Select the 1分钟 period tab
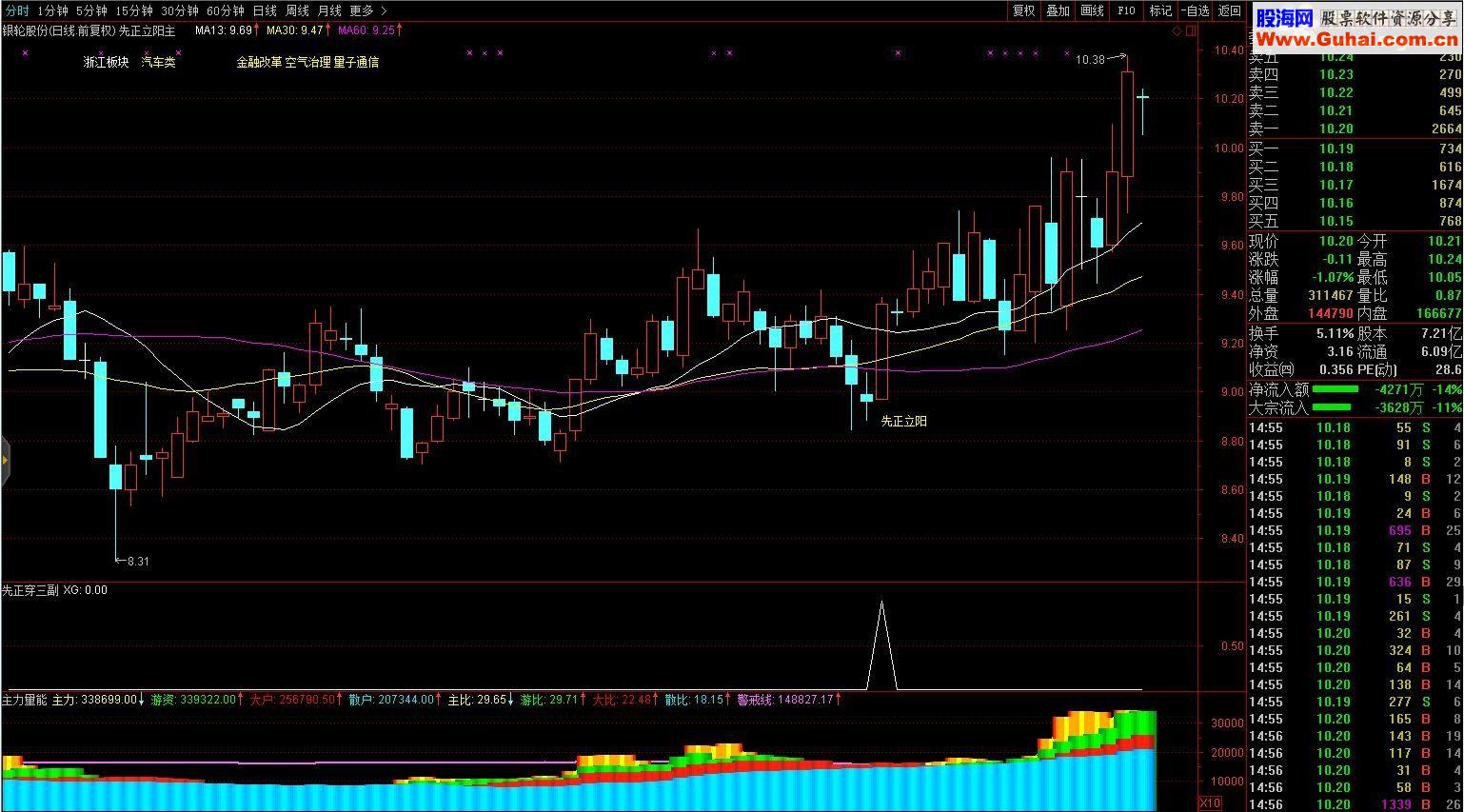Image resolution: width=1464 pixels, height=812 pixels. click(x=52, y=10)
